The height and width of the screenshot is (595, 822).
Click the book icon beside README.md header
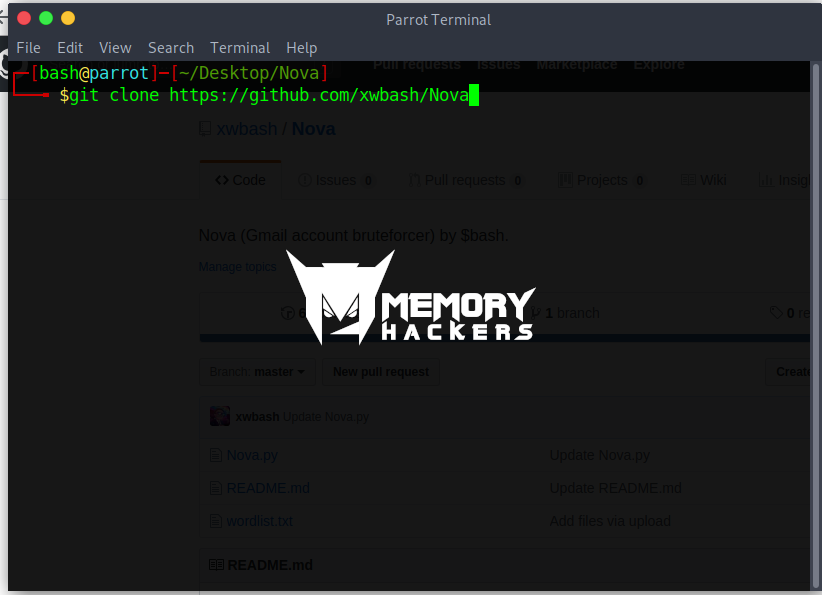(216, 565)
